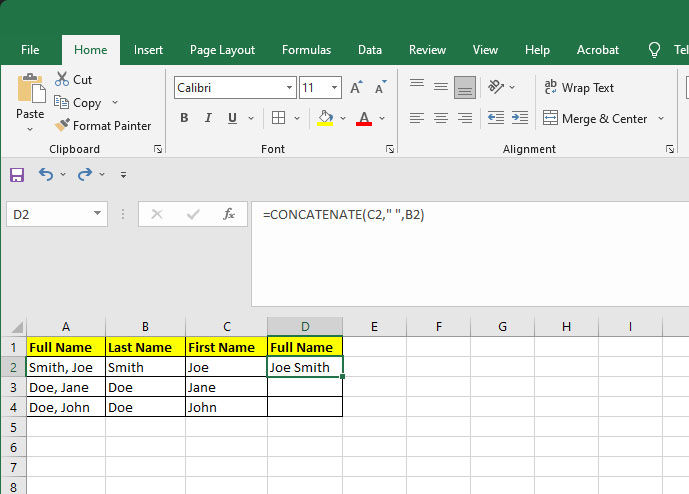Click the Orientation angled text icon
This screenshot has height=494, width=689.
tap(496, 87)
